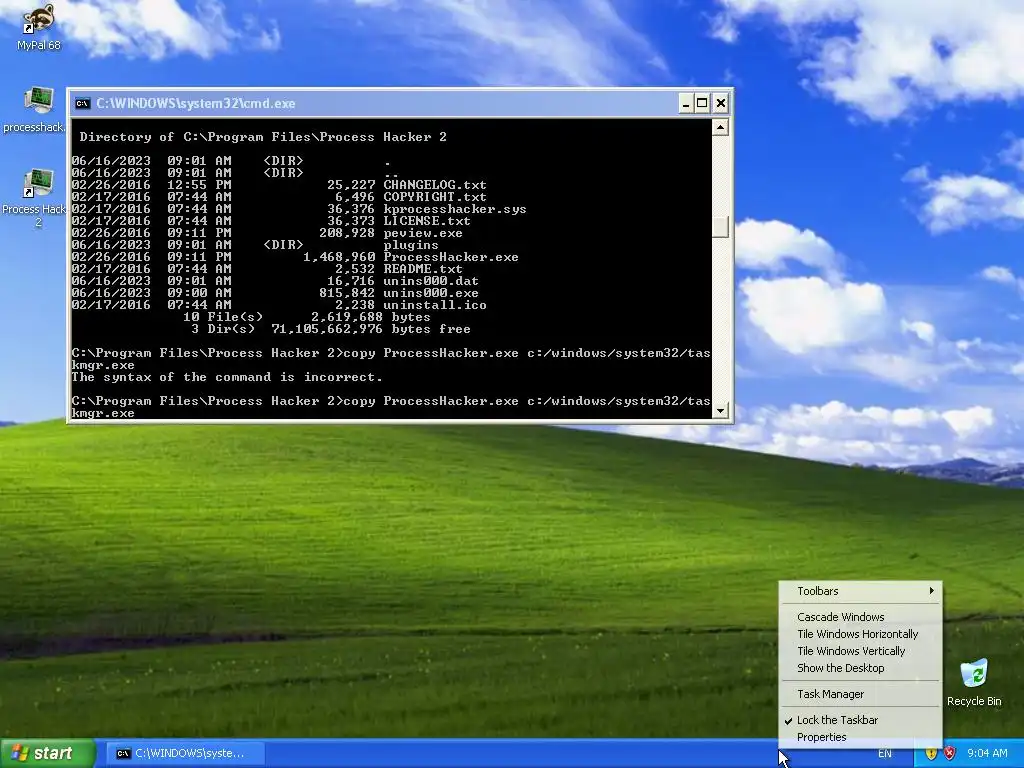Open taskbar Properties
The width and height of the screenshot is (1024, 768).
(861, 737)
